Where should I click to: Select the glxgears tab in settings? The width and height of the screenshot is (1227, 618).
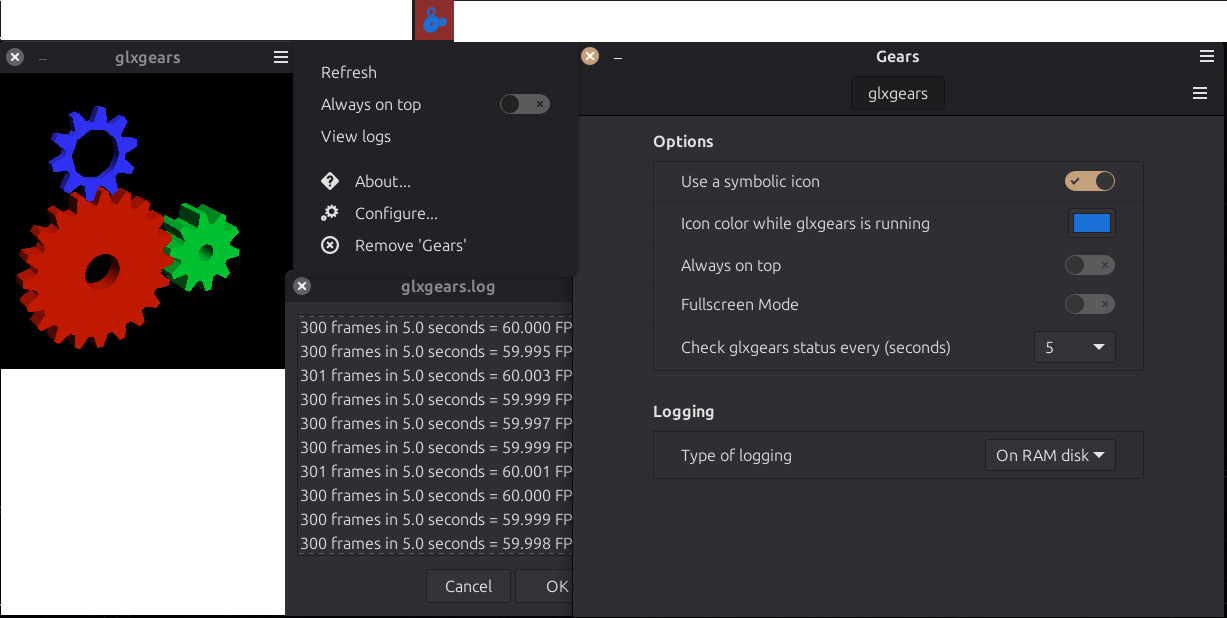898,94
